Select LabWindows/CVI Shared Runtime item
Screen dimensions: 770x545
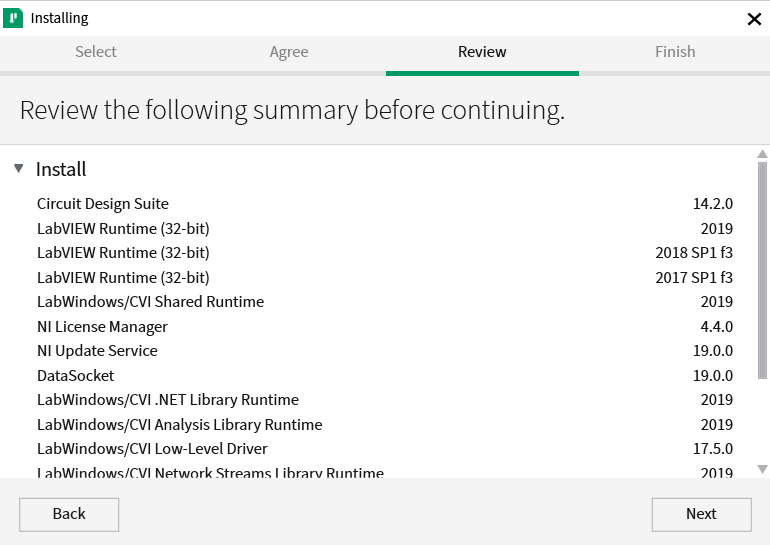(x=385, y=302)
